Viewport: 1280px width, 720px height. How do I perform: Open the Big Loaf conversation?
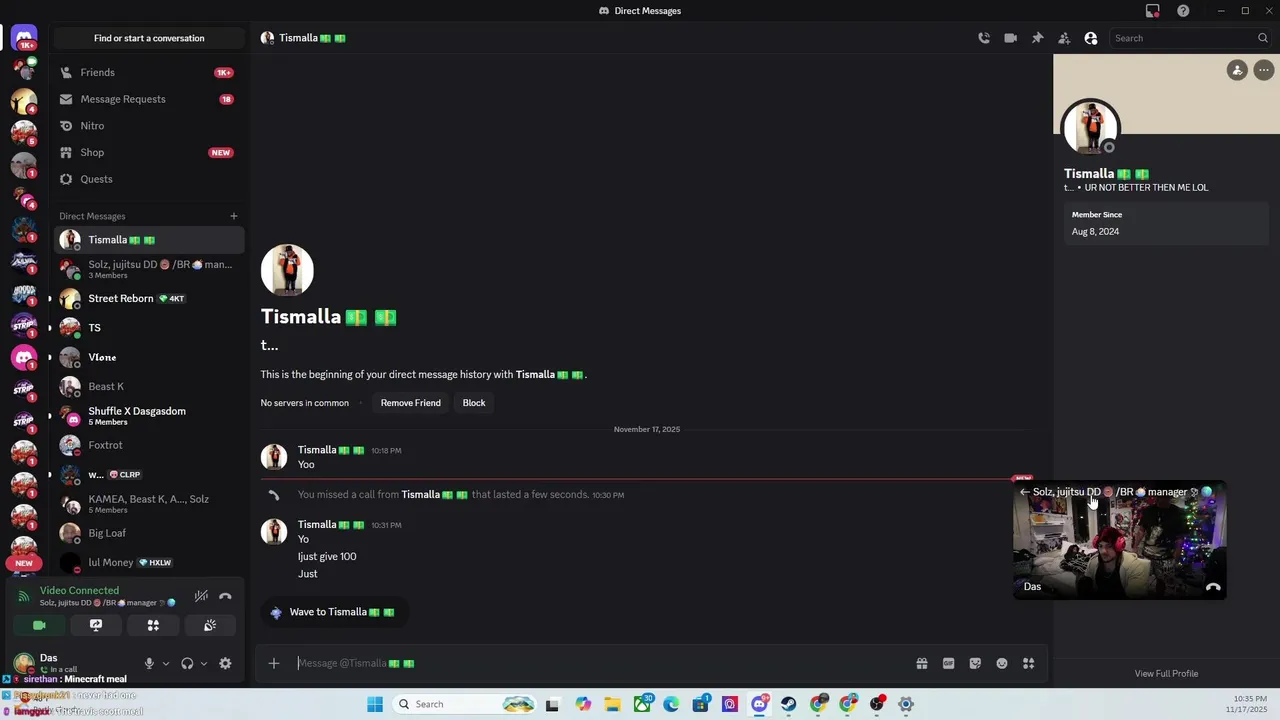149,533
